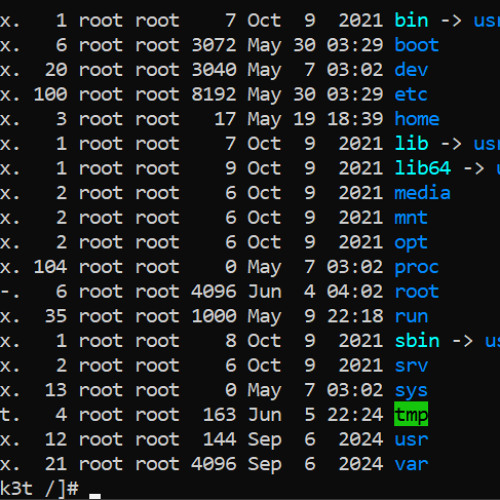Click the bin symlink name
This screenshot has width=500, height=500.
411,20
